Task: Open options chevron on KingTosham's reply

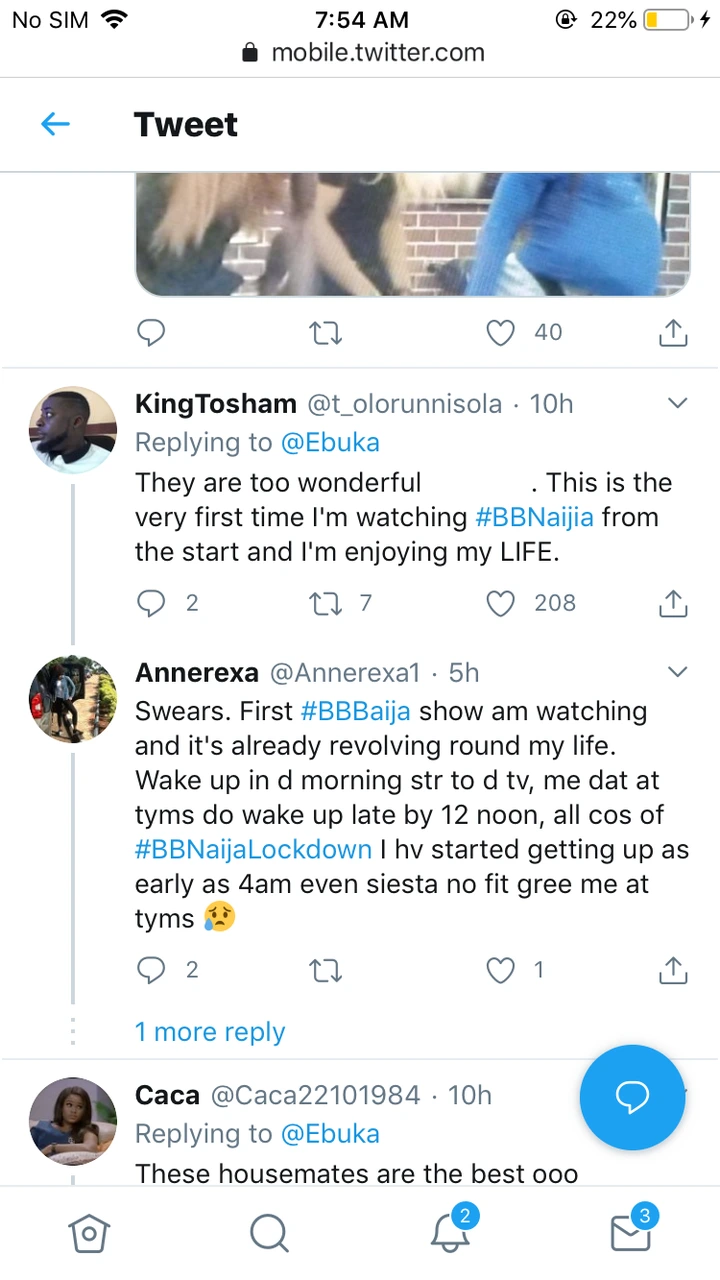Action: click(x=677, y=404)
